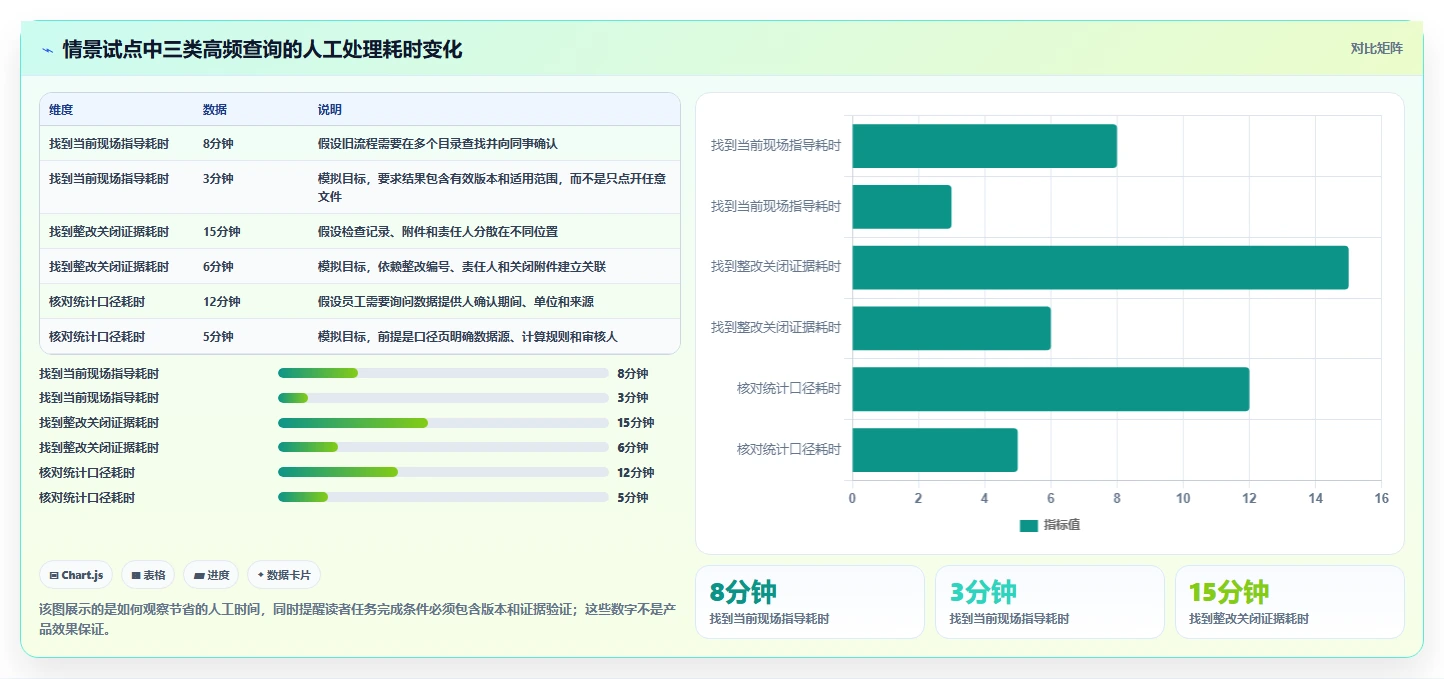Click the footnote paragraph starting 该图展示的是

[357, 619]
